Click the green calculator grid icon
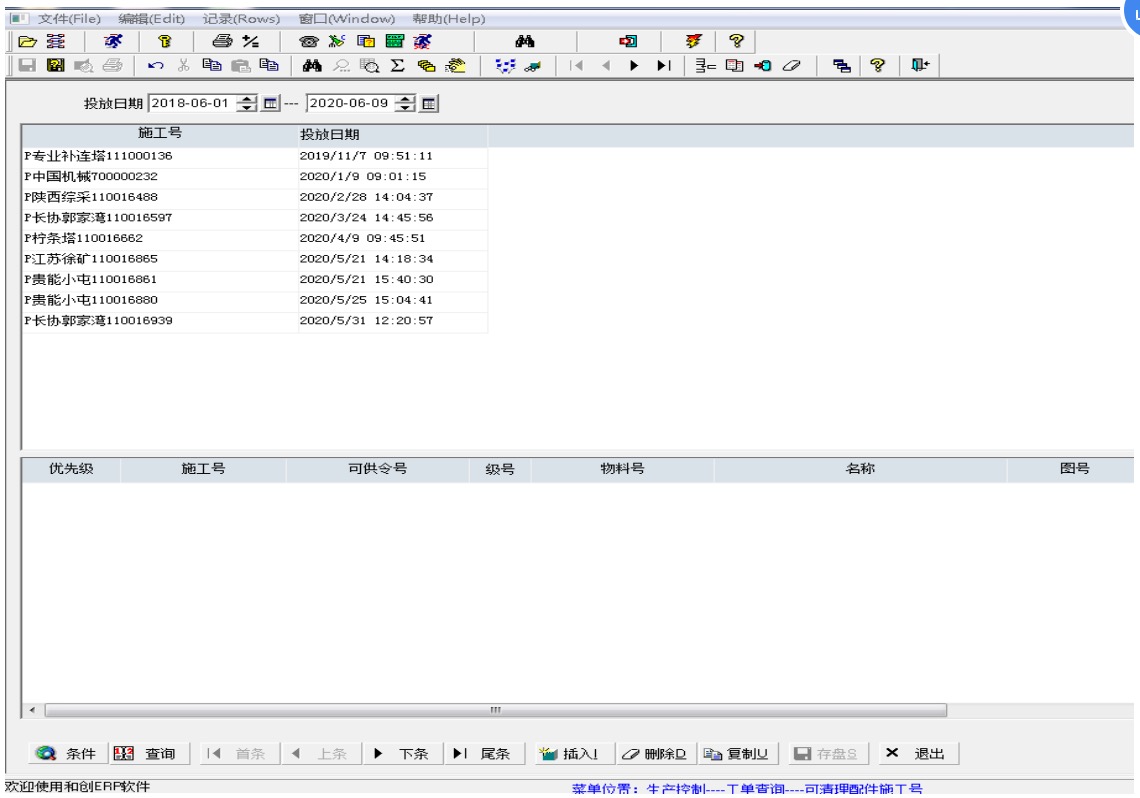 [395, 41]
